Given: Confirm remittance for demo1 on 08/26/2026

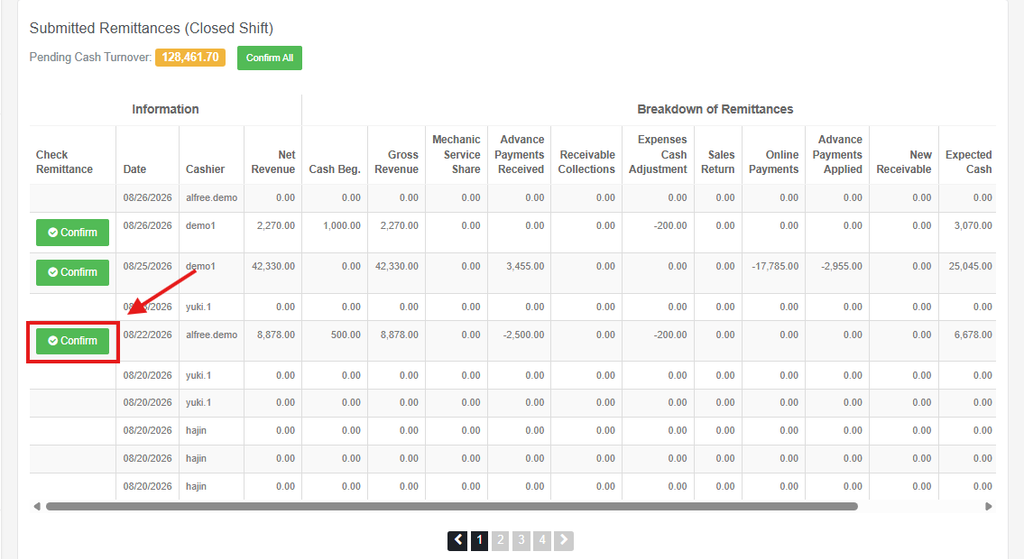Looking at the screenshot, I should coord(72,232).
